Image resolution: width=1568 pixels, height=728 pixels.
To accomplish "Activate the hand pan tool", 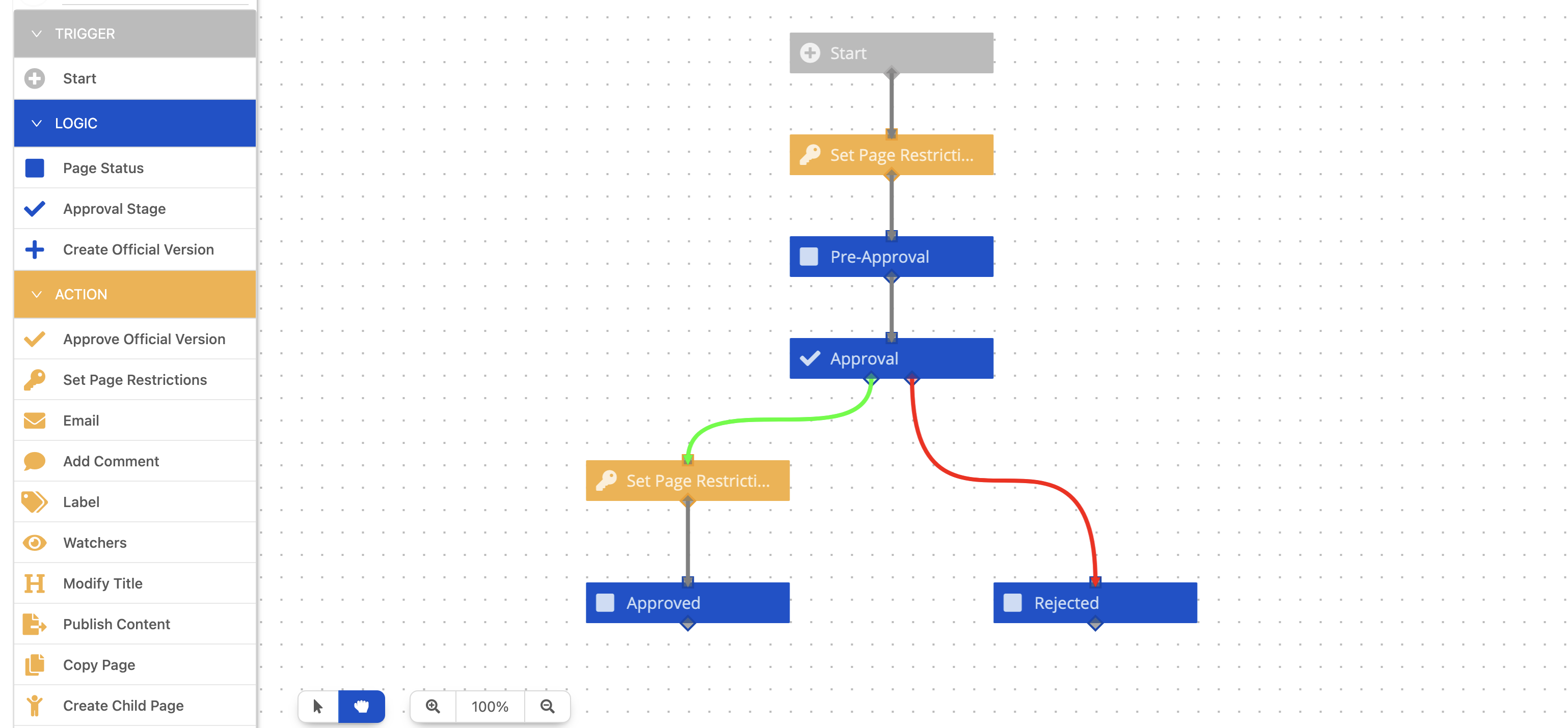I will click(362, 706).
